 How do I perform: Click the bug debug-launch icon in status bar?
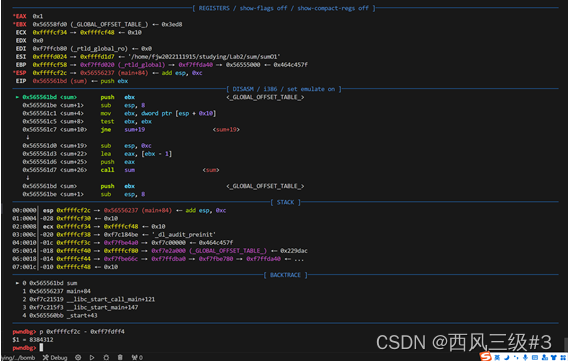click(x=106, y=358)
